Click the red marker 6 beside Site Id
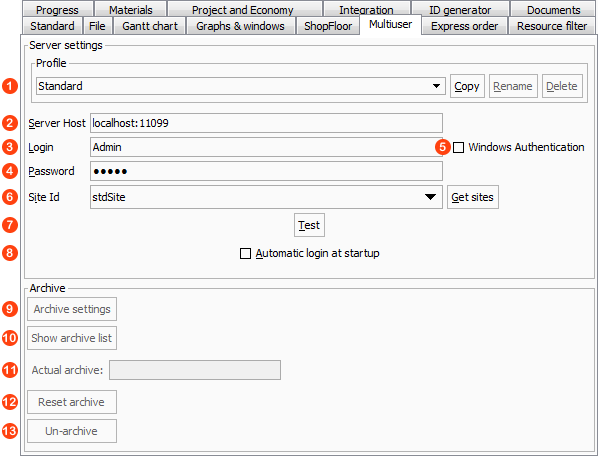 click(x=10, y=197)
